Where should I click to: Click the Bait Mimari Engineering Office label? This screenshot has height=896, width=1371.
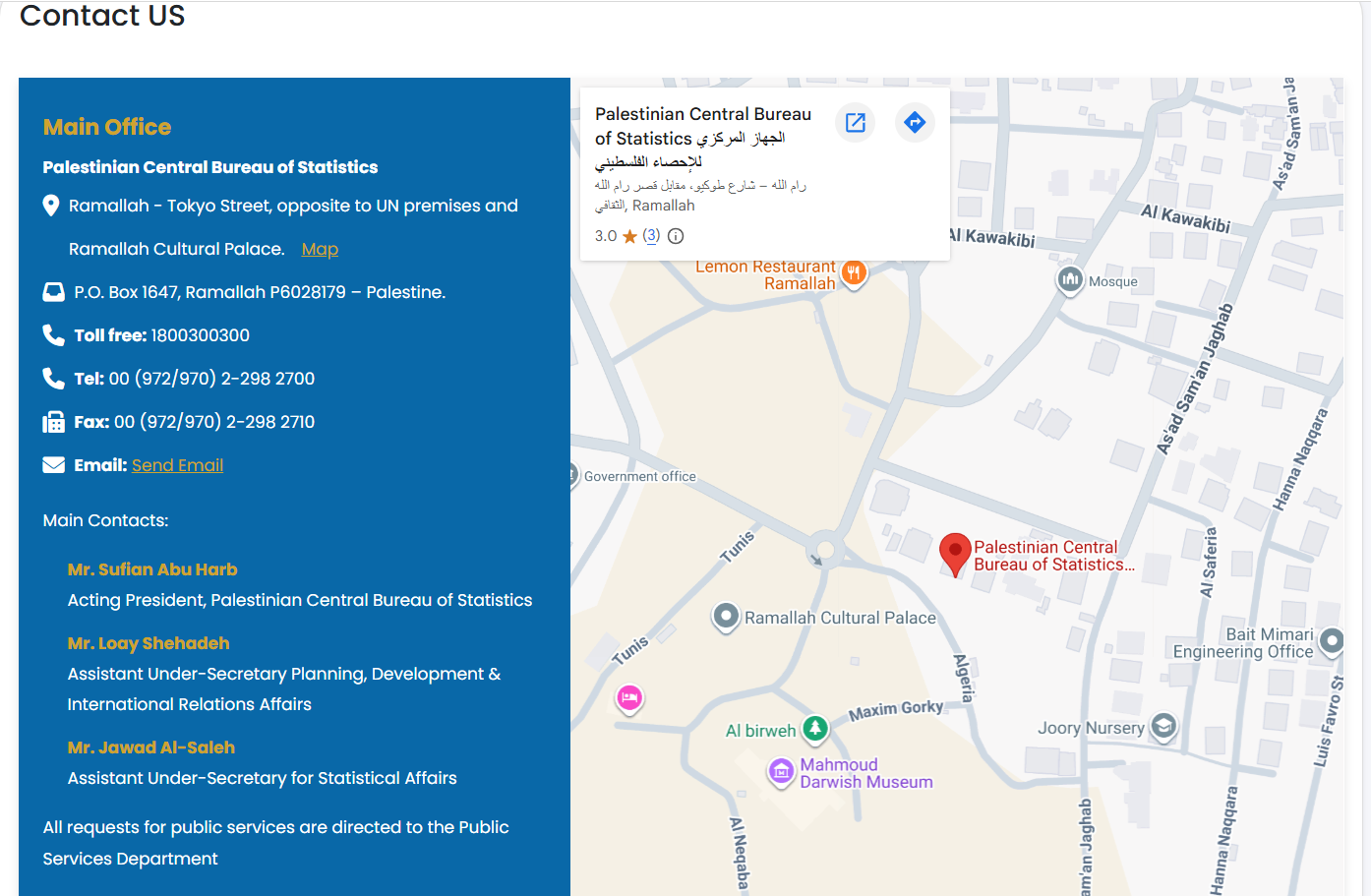(1243, 643)
